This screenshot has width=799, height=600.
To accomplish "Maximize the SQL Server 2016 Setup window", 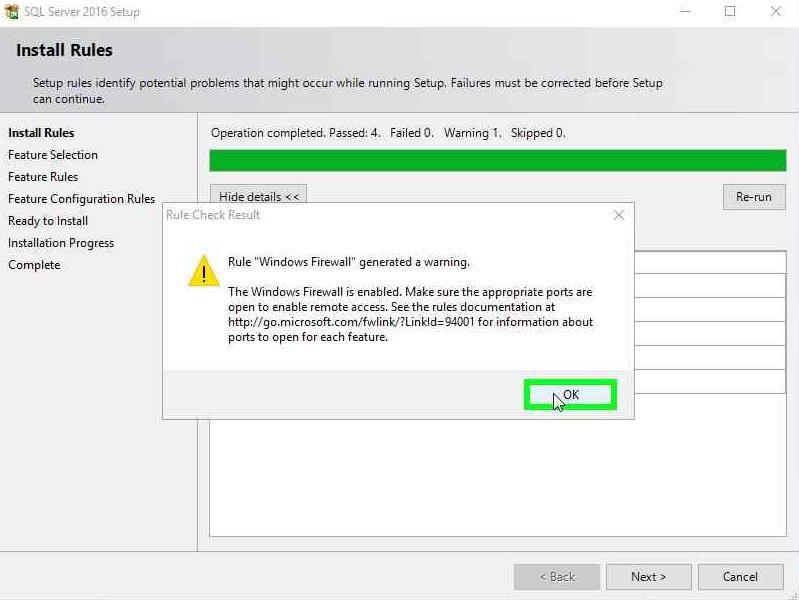I will click(x=730, y=11).
